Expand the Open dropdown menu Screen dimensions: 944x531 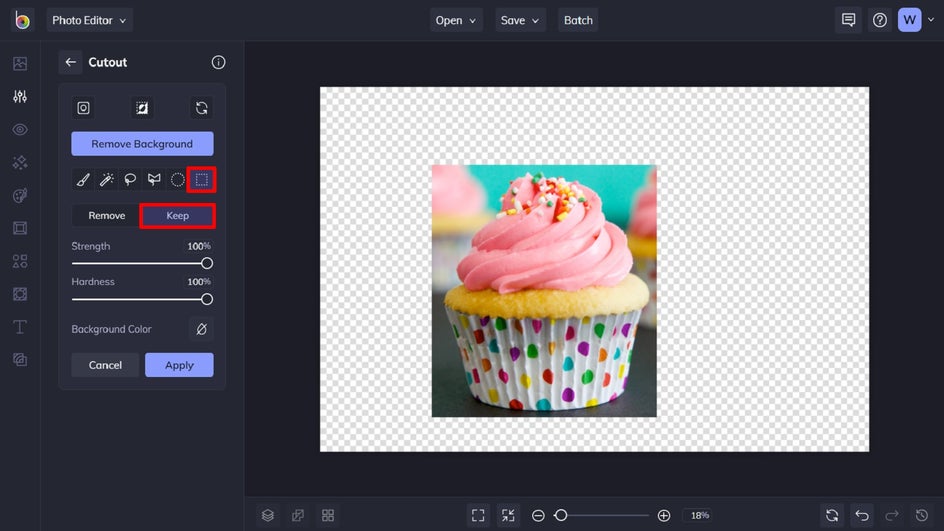tap(456, 20)
